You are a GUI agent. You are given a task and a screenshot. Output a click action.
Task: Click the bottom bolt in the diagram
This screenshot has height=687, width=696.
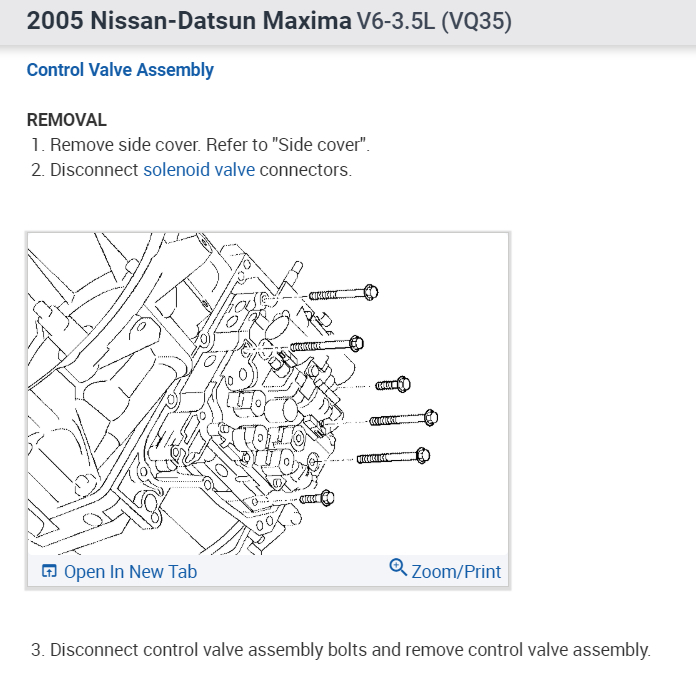pyautogui.click(x=317, y=497)
